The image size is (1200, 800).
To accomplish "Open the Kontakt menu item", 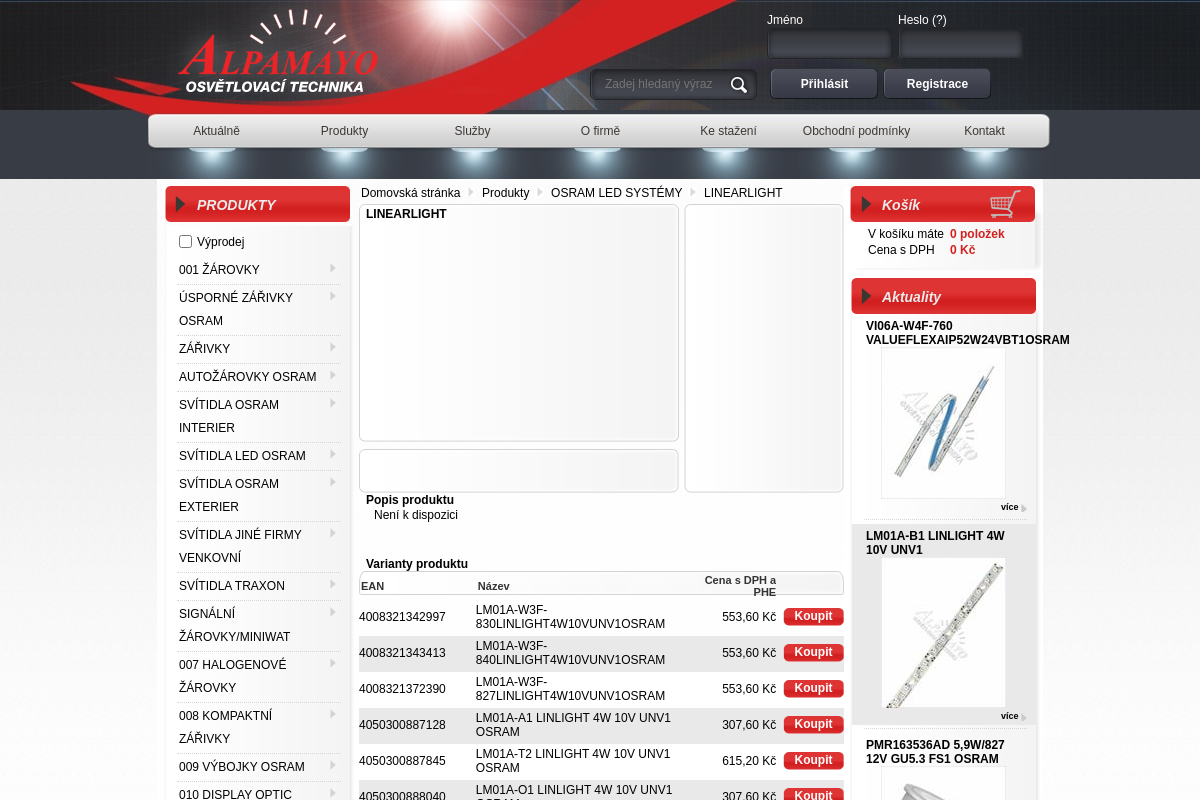I will [x=984, y=131].
